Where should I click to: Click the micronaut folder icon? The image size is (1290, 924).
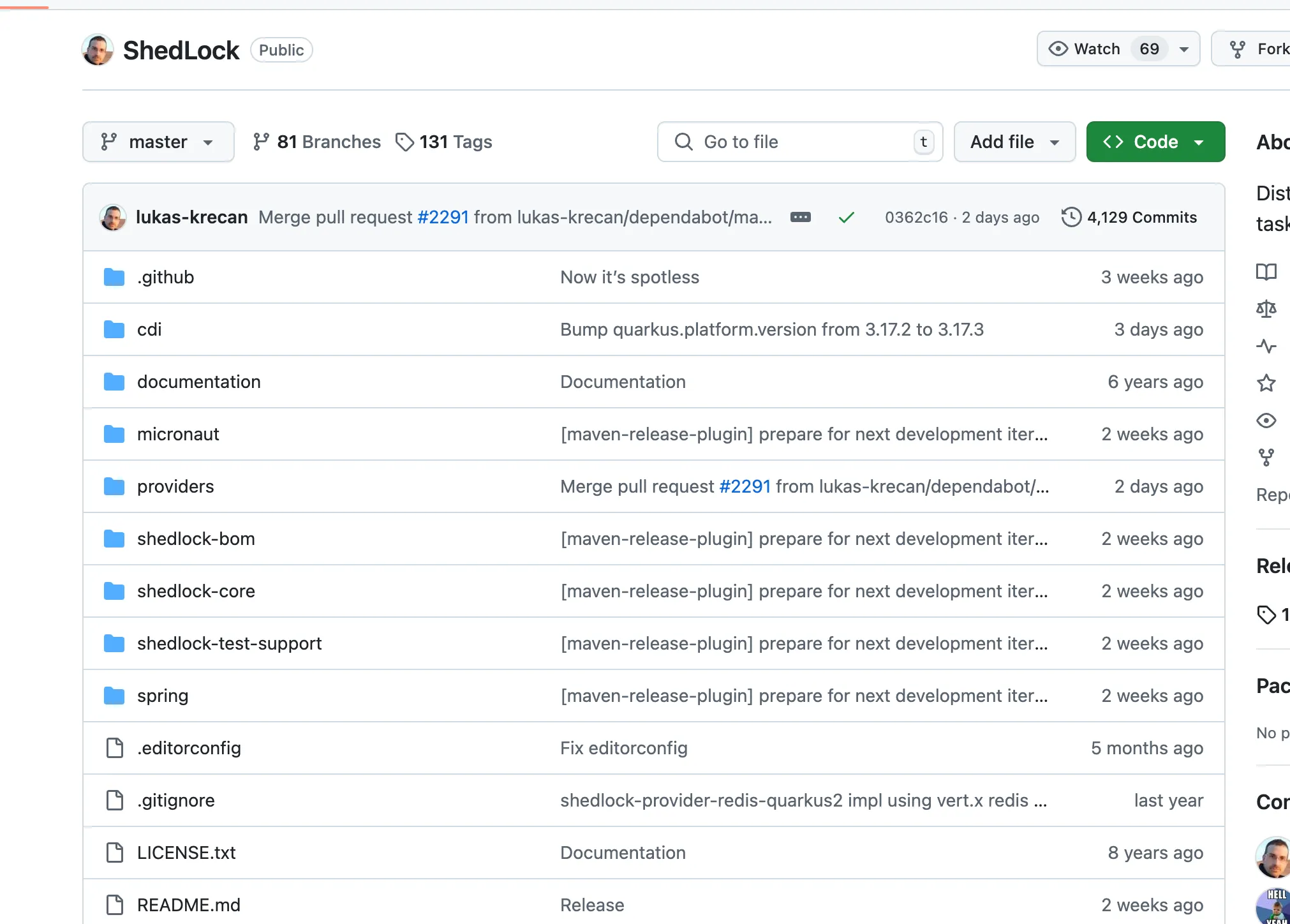114,434
